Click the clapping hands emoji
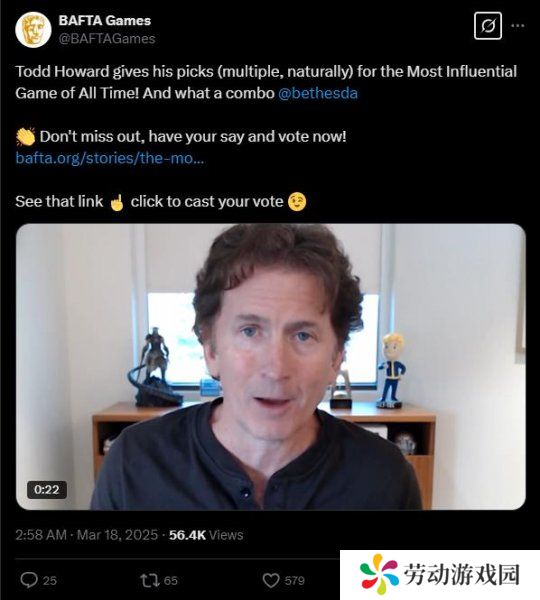Viewport: 540px width, 600px height. click(26, 137)
